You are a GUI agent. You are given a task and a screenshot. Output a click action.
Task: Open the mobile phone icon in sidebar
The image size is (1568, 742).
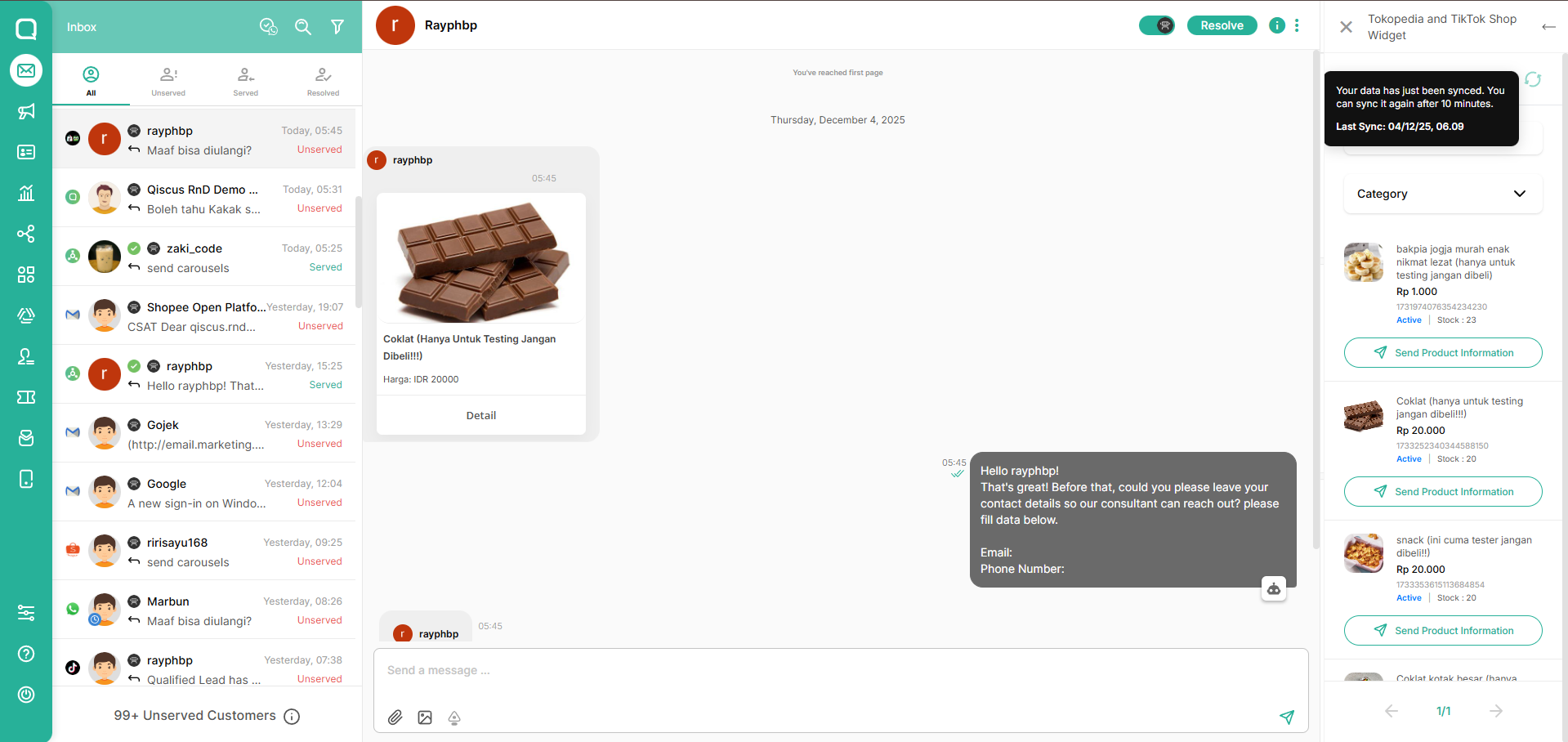tap(26, 479)
